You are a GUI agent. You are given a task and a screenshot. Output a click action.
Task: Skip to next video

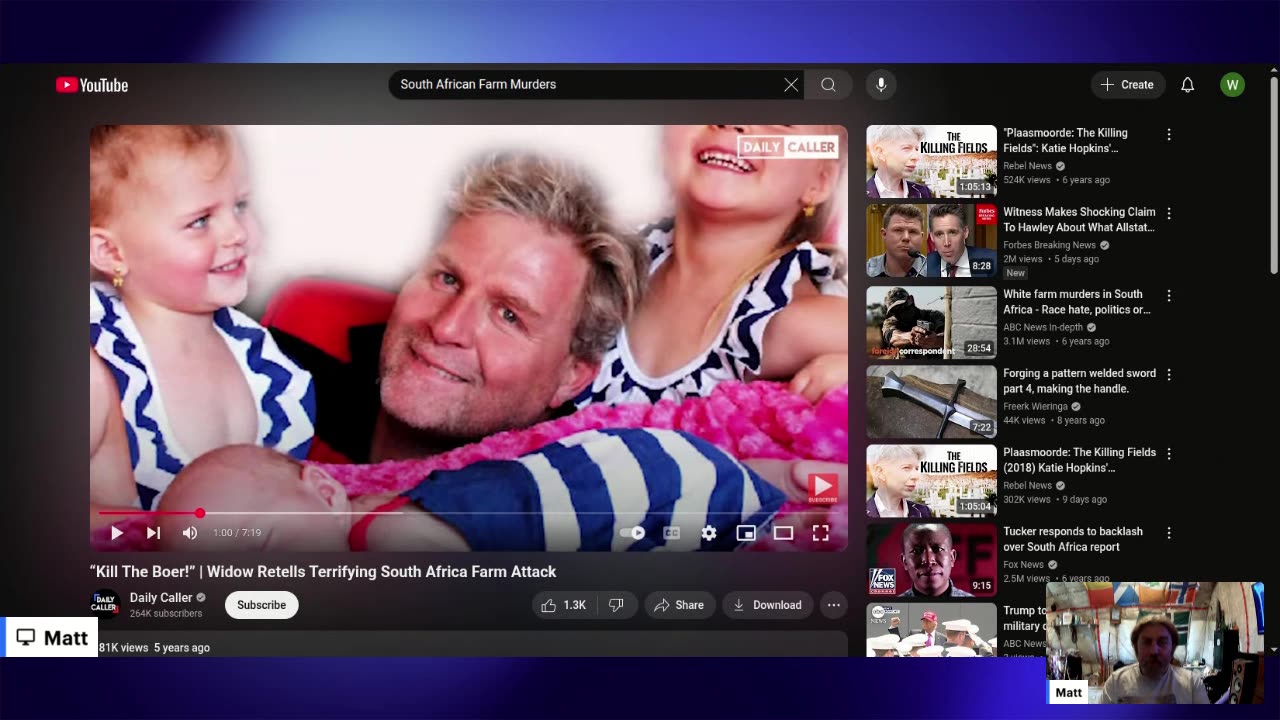coord(153,533)
